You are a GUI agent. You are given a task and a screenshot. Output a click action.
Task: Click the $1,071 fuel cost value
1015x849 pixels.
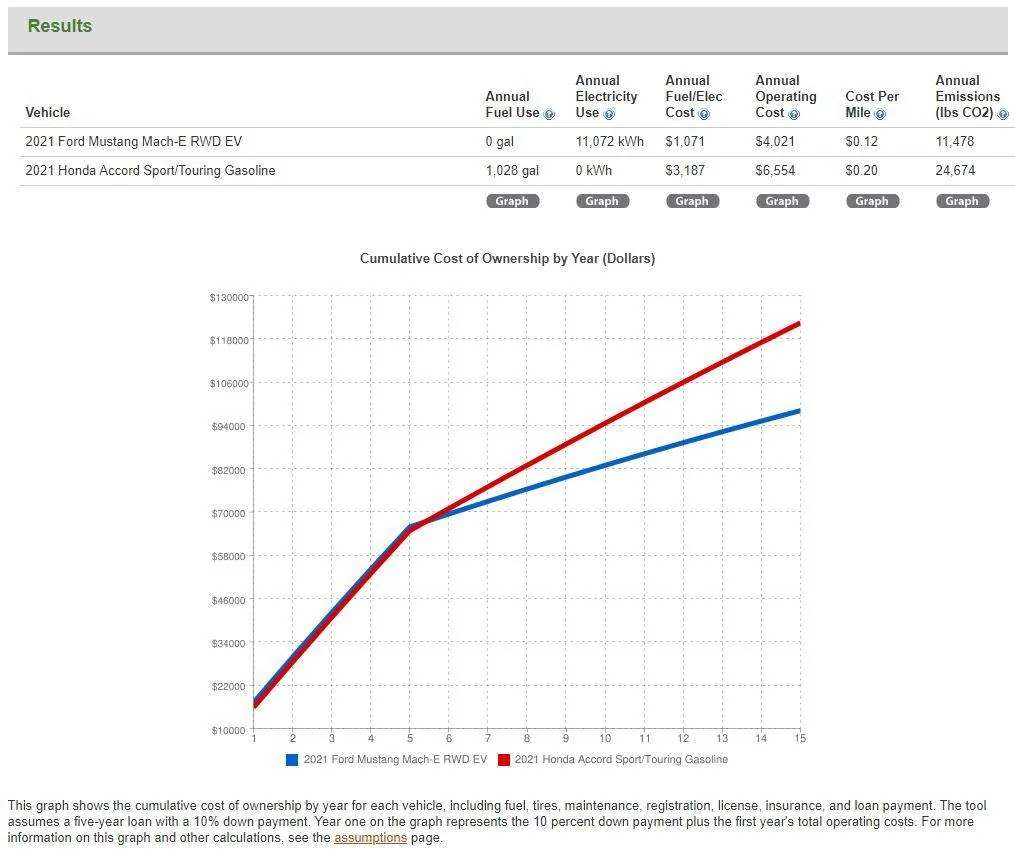click(x=685, y=142)
